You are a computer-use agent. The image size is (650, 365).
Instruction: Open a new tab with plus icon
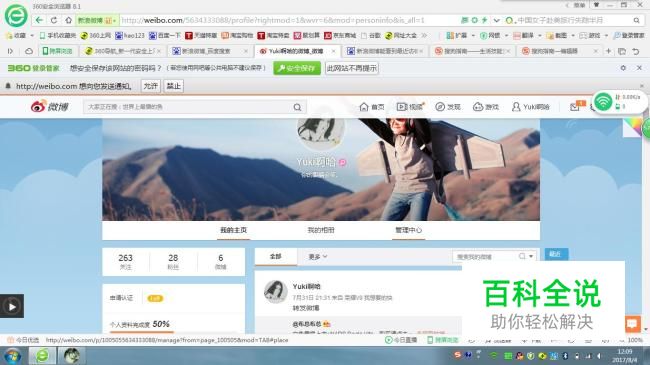608,51
